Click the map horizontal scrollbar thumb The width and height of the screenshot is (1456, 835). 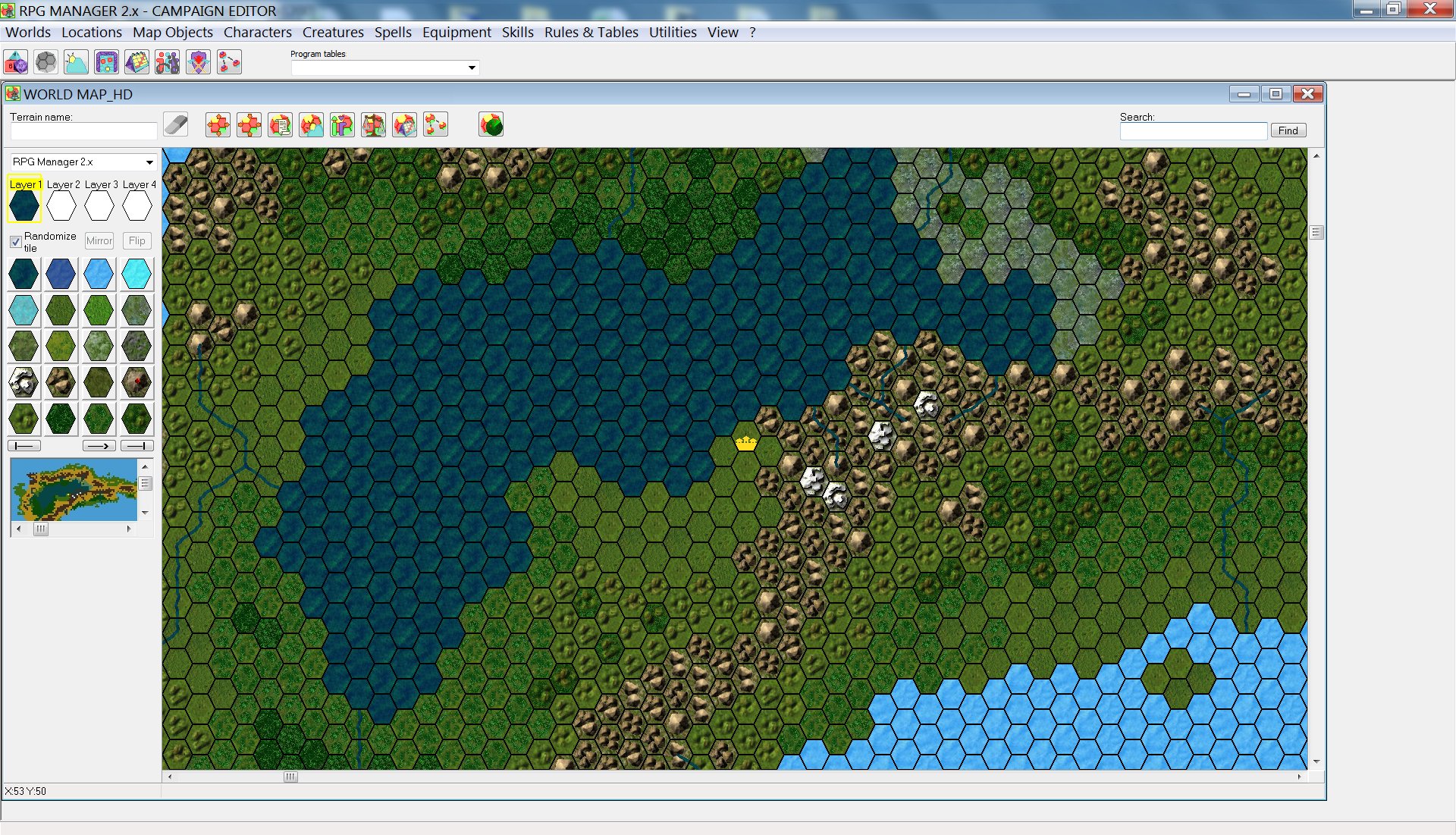290,777
